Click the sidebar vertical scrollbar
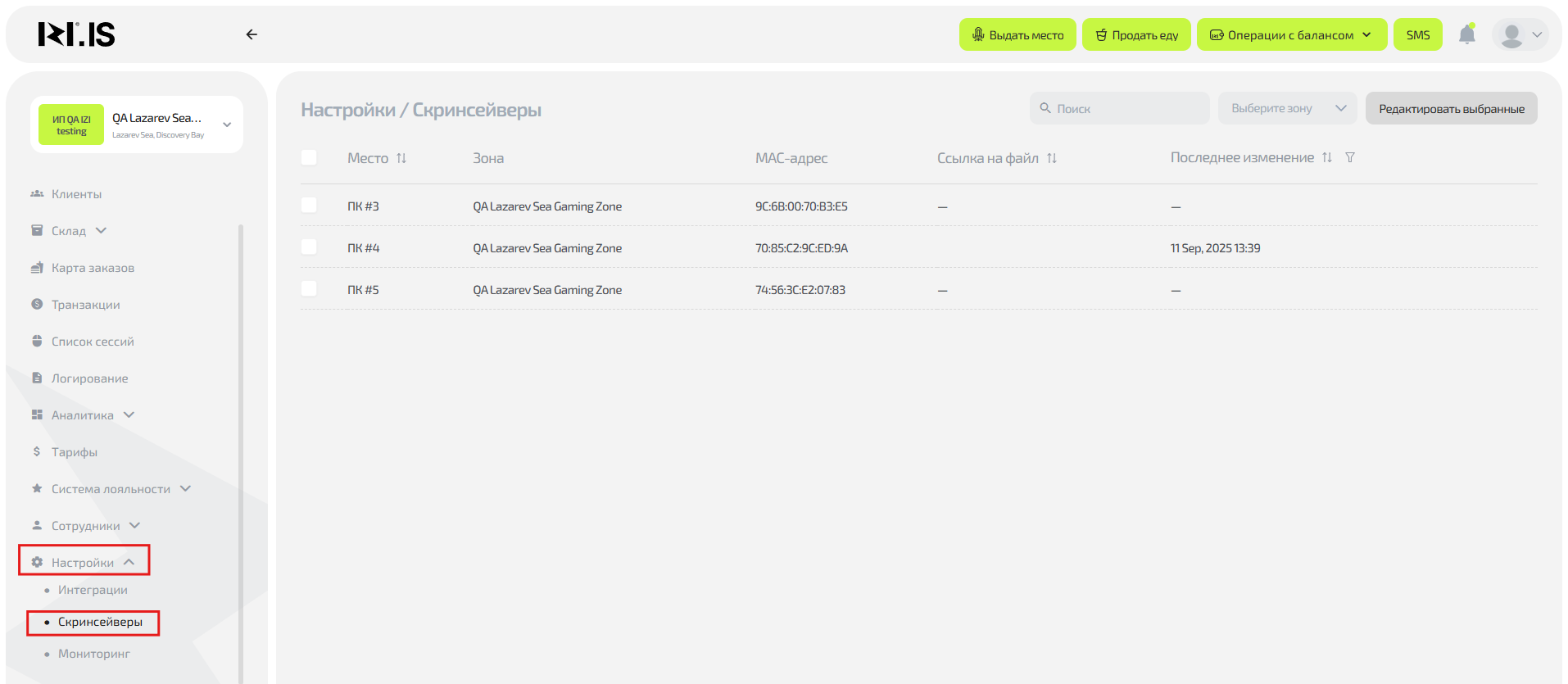Screen dimensions: 1568x684 coord(241,451)
